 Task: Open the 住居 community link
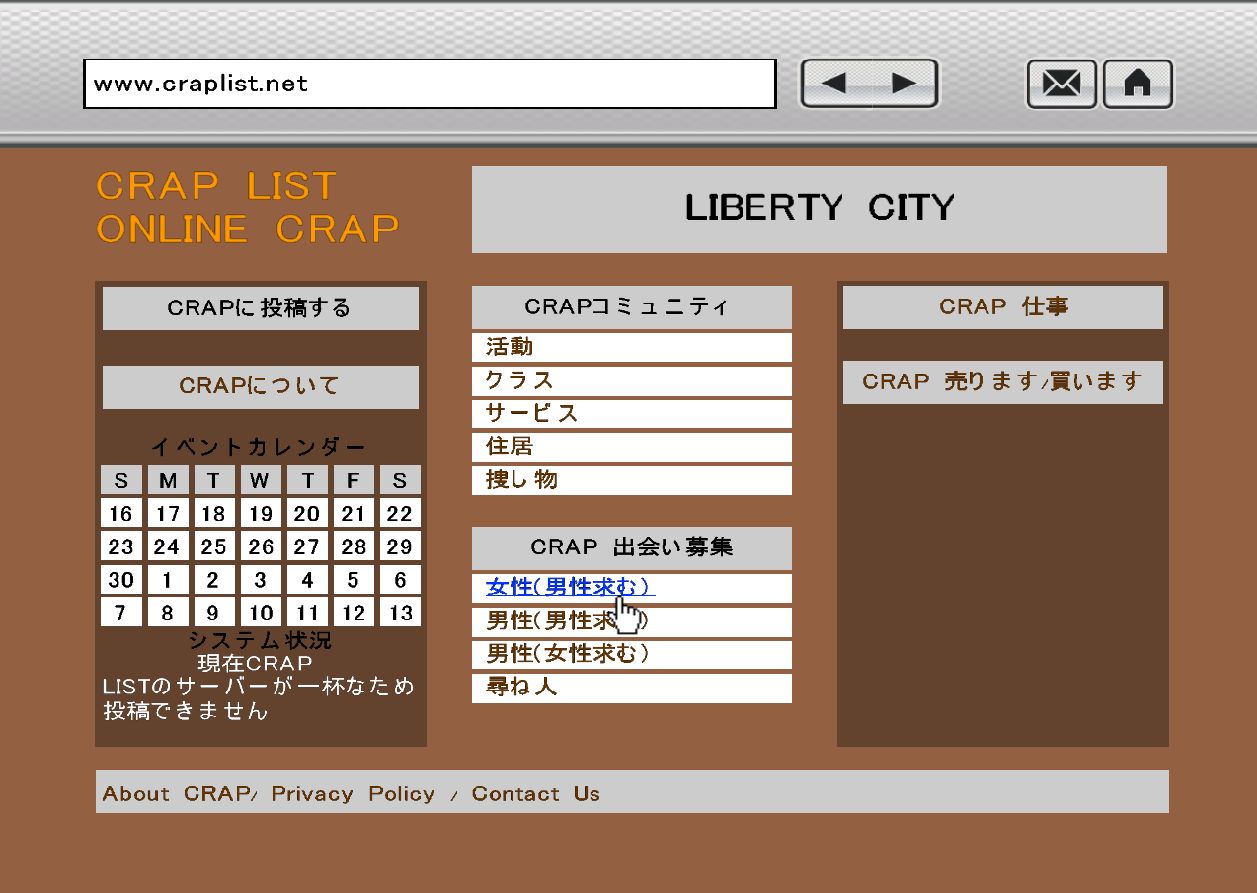pos(632,447)
